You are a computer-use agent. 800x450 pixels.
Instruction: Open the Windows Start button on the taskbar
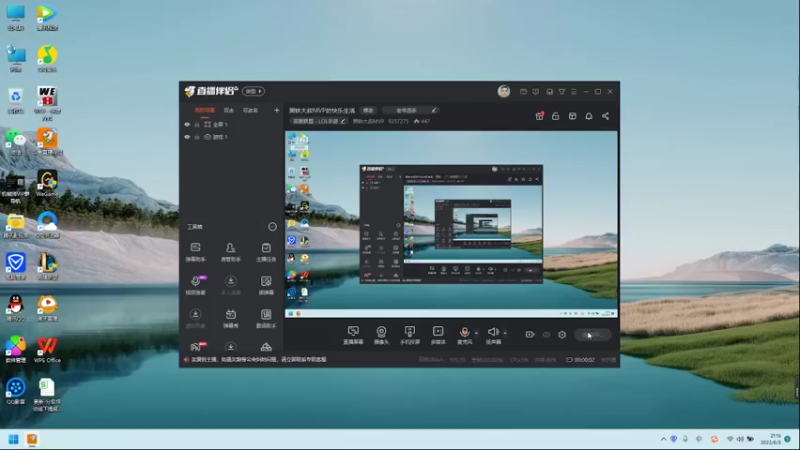click(14, 439)
